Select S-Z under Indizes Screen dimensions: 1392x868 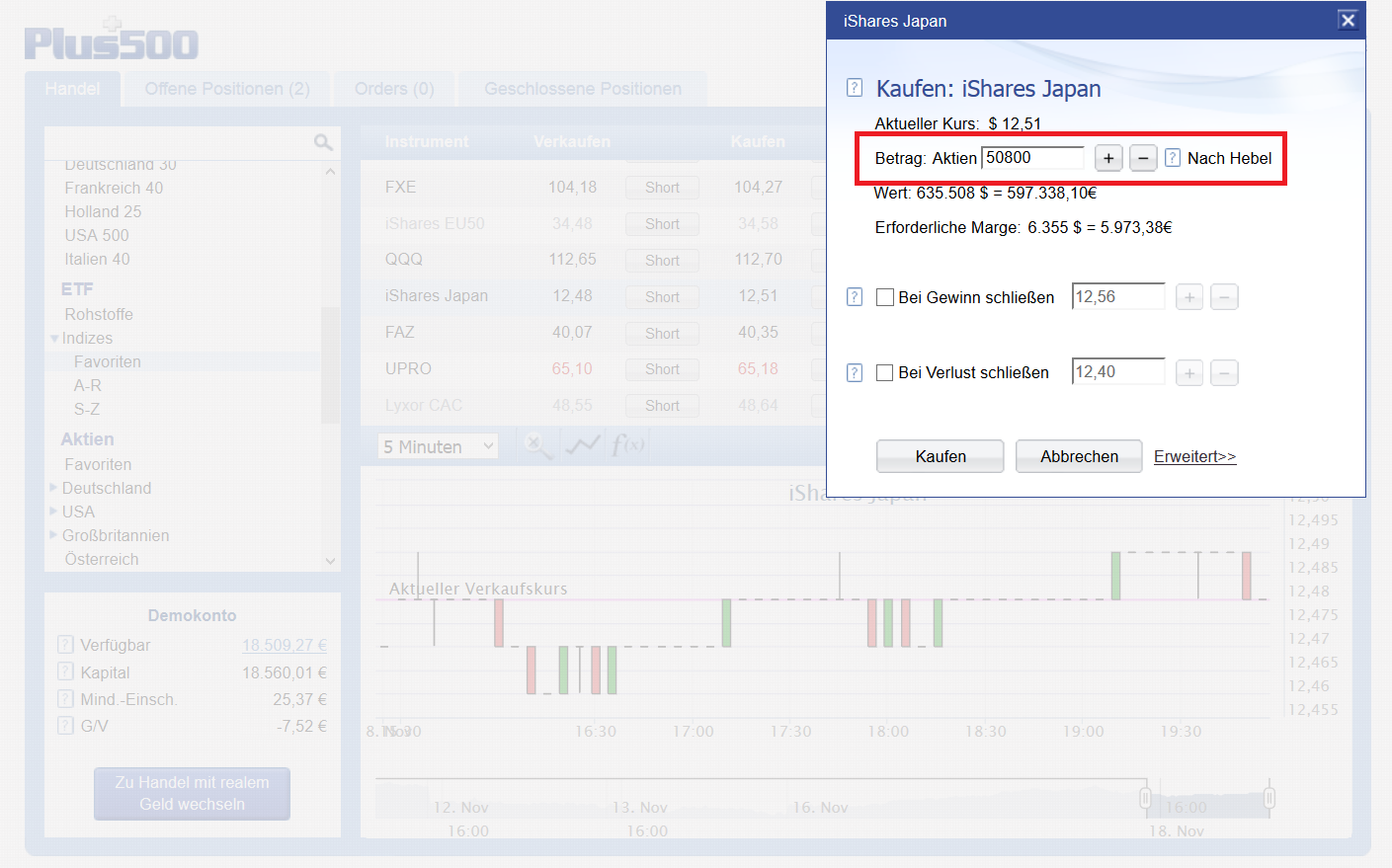tap(87, 409)
